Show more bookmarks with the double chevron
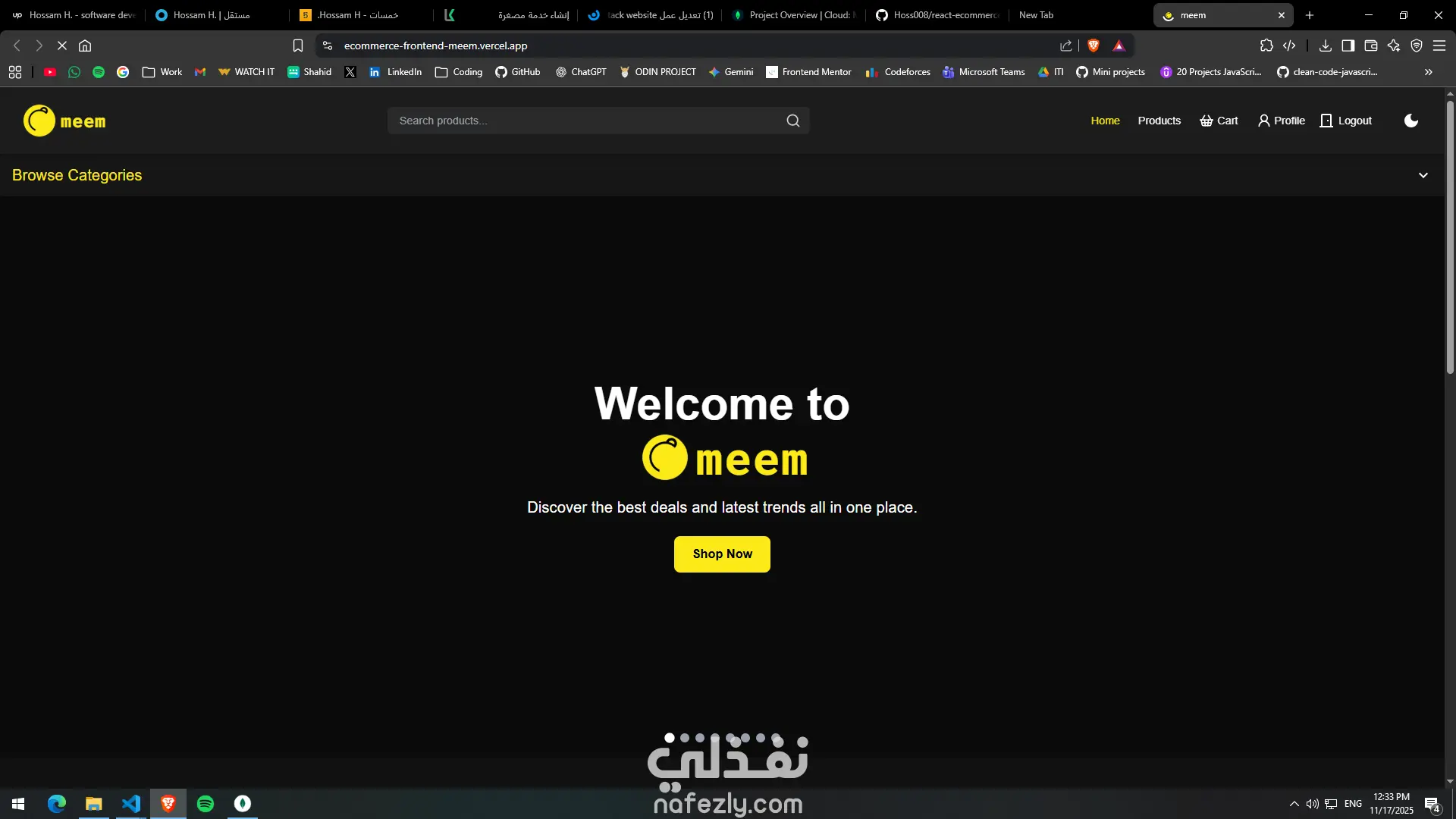1456x819 pixels. [1428, 72]
